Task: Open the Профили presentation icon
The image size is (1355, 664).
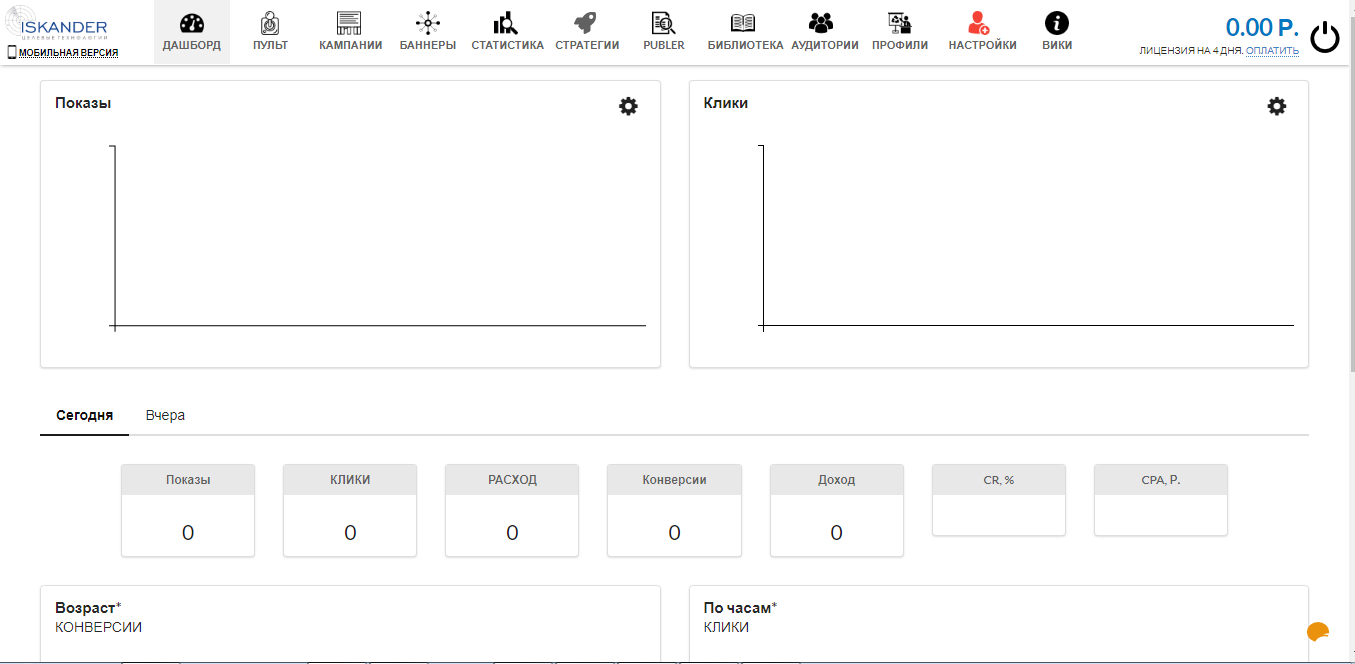Action: coord(899,23)
